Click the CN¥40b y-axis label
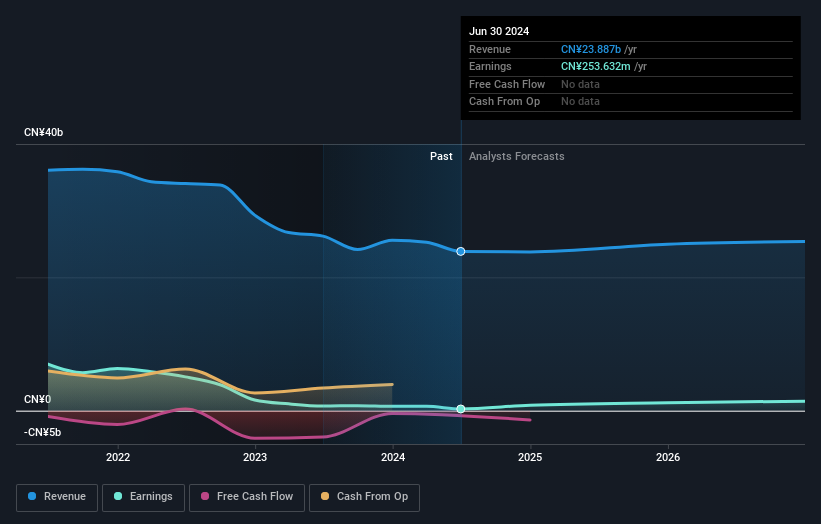 point(43,132)
